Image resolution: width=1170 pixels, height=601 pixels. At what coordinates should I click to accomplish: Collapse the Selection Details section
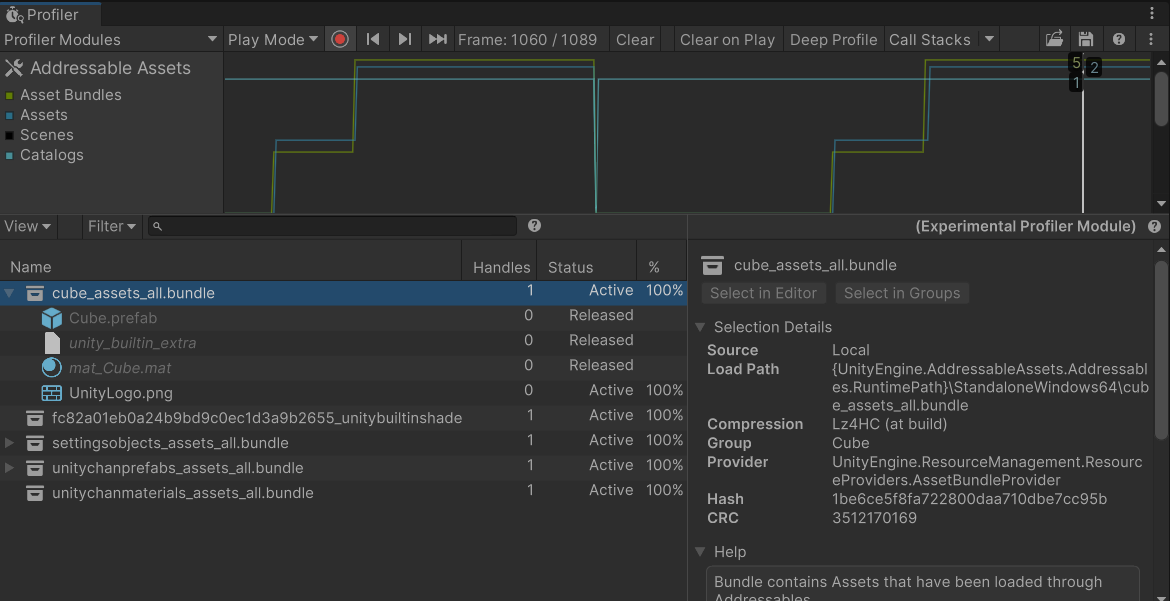tap(700, 327)
